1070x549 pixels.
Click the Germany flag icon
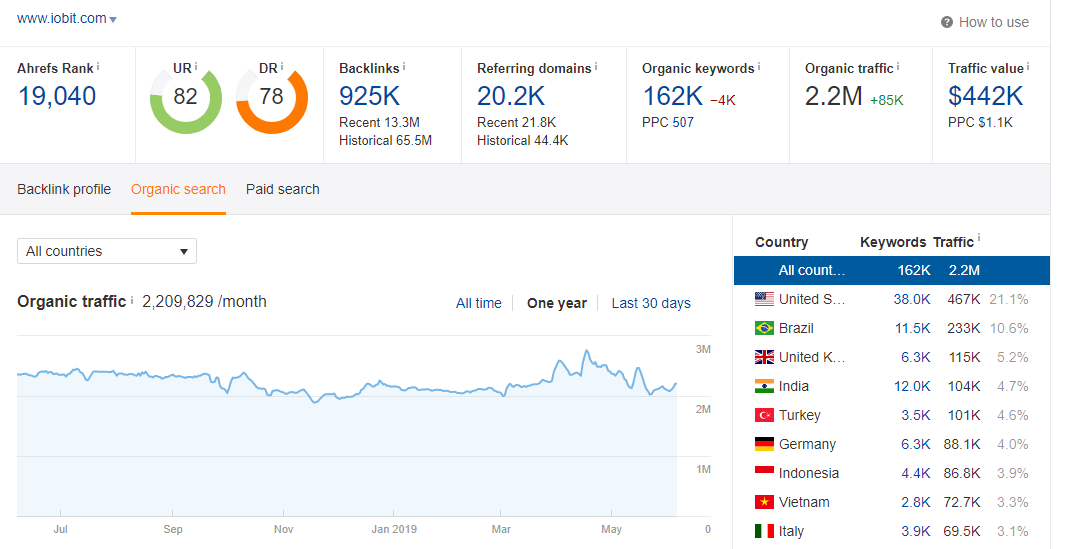(x=764, y=444)
